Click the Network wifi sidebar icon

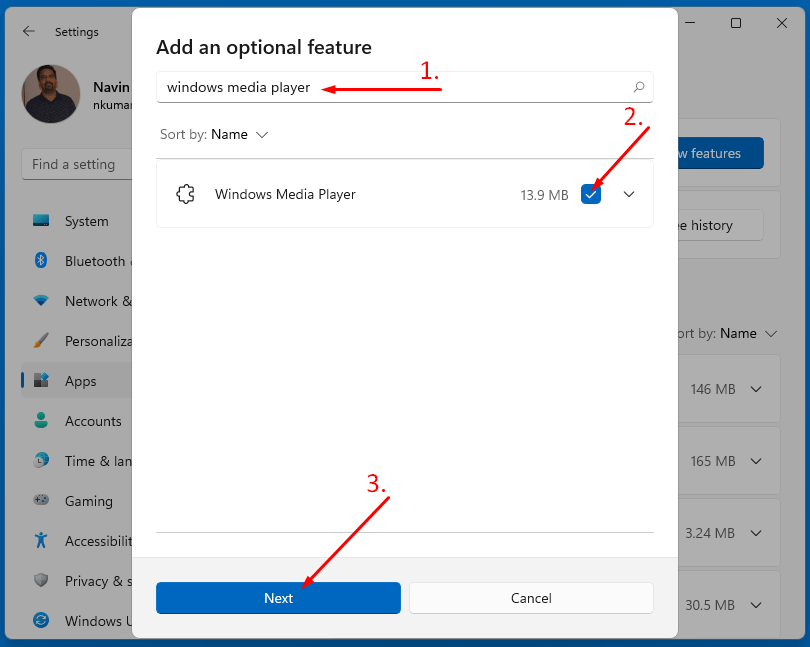click(41, 300)
